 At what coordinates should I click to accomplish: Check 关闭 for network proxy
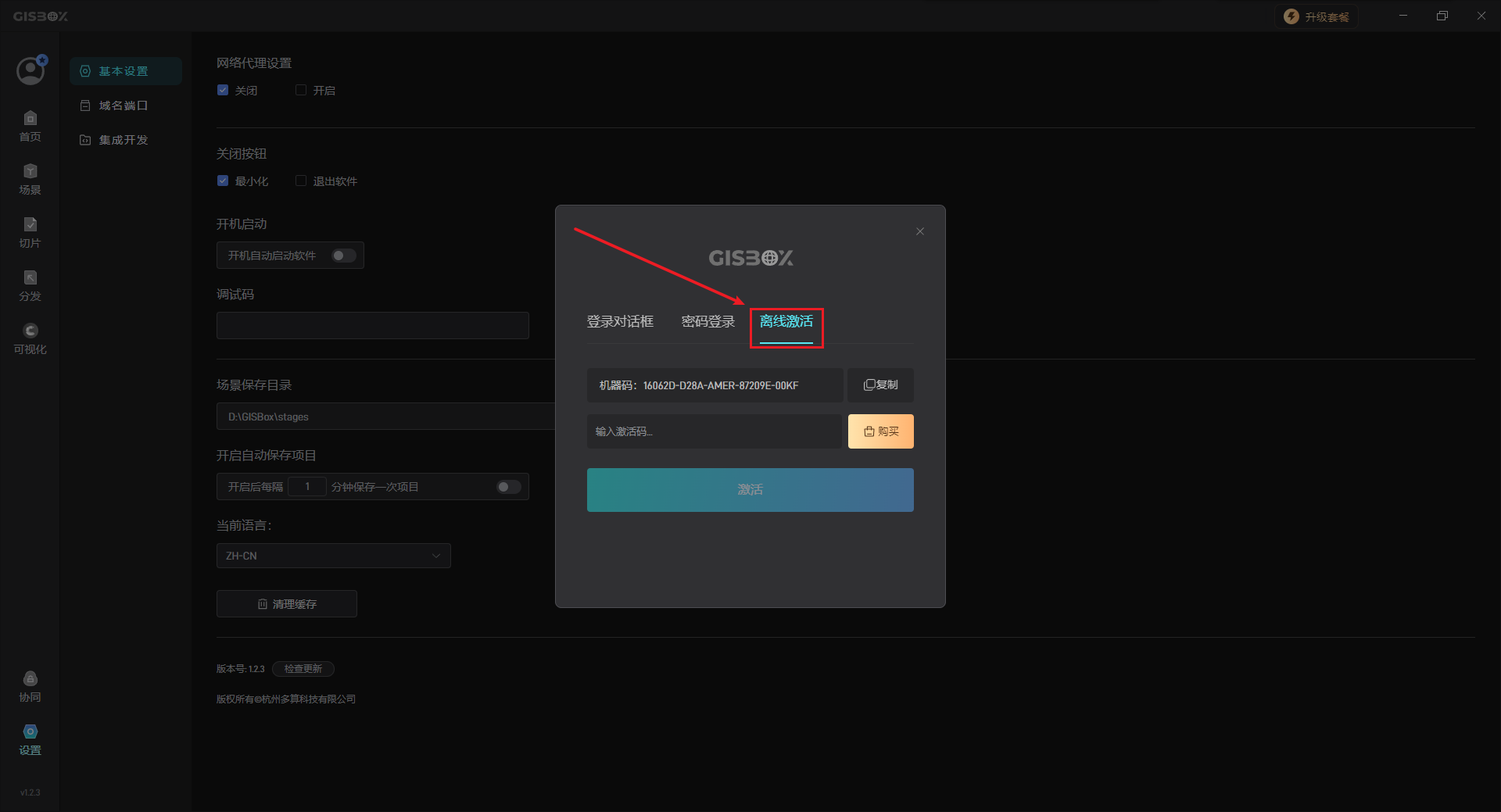(x=223, y=90)
